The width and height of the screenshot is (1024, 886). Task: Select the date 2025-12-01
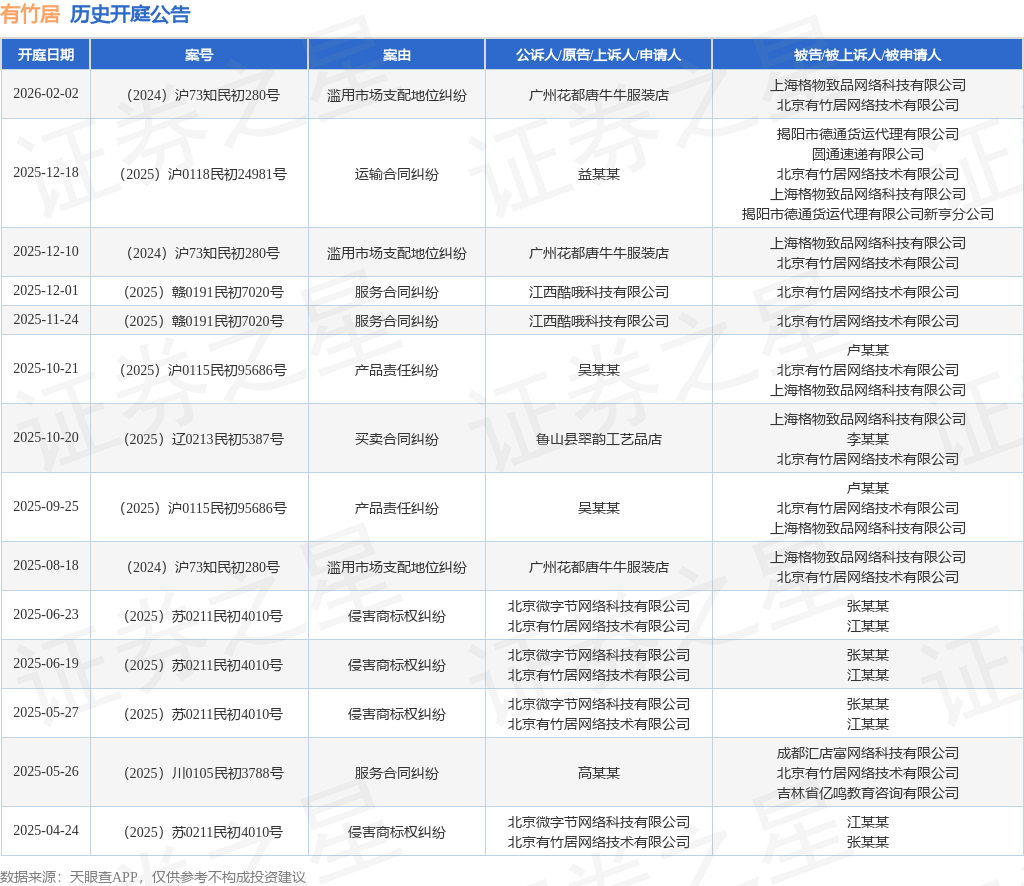46,291
